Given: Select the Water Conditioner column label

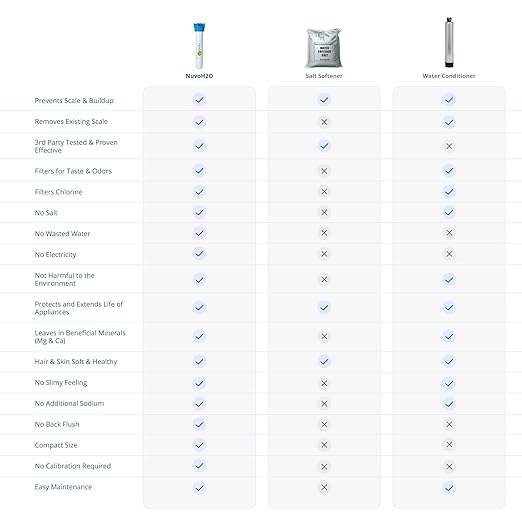Looking at the screenshot, I should [449, 76].
